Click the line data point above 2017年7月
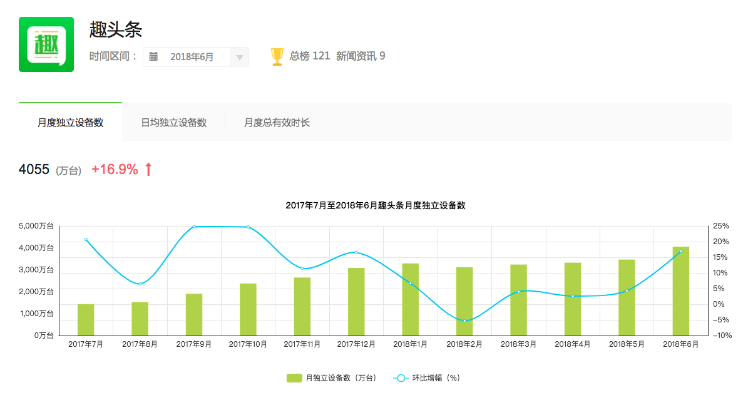 (86, 240)
